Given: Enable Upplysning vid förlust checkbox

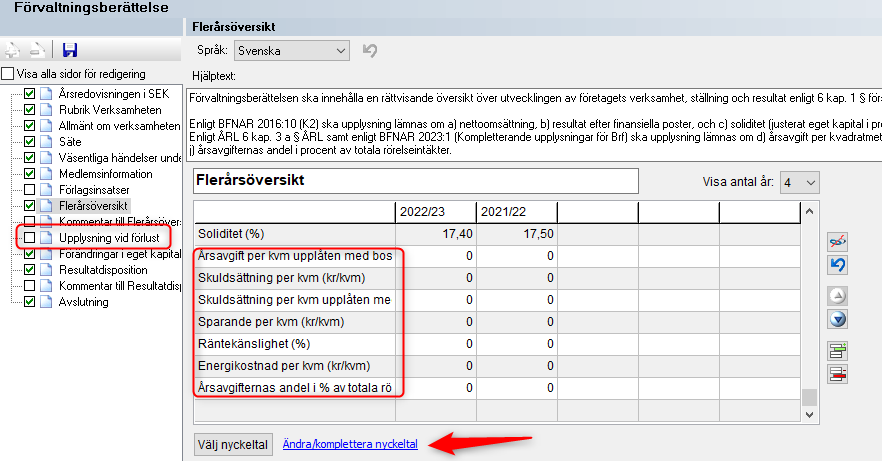Looking at the screenshot, I should (30, 238).
